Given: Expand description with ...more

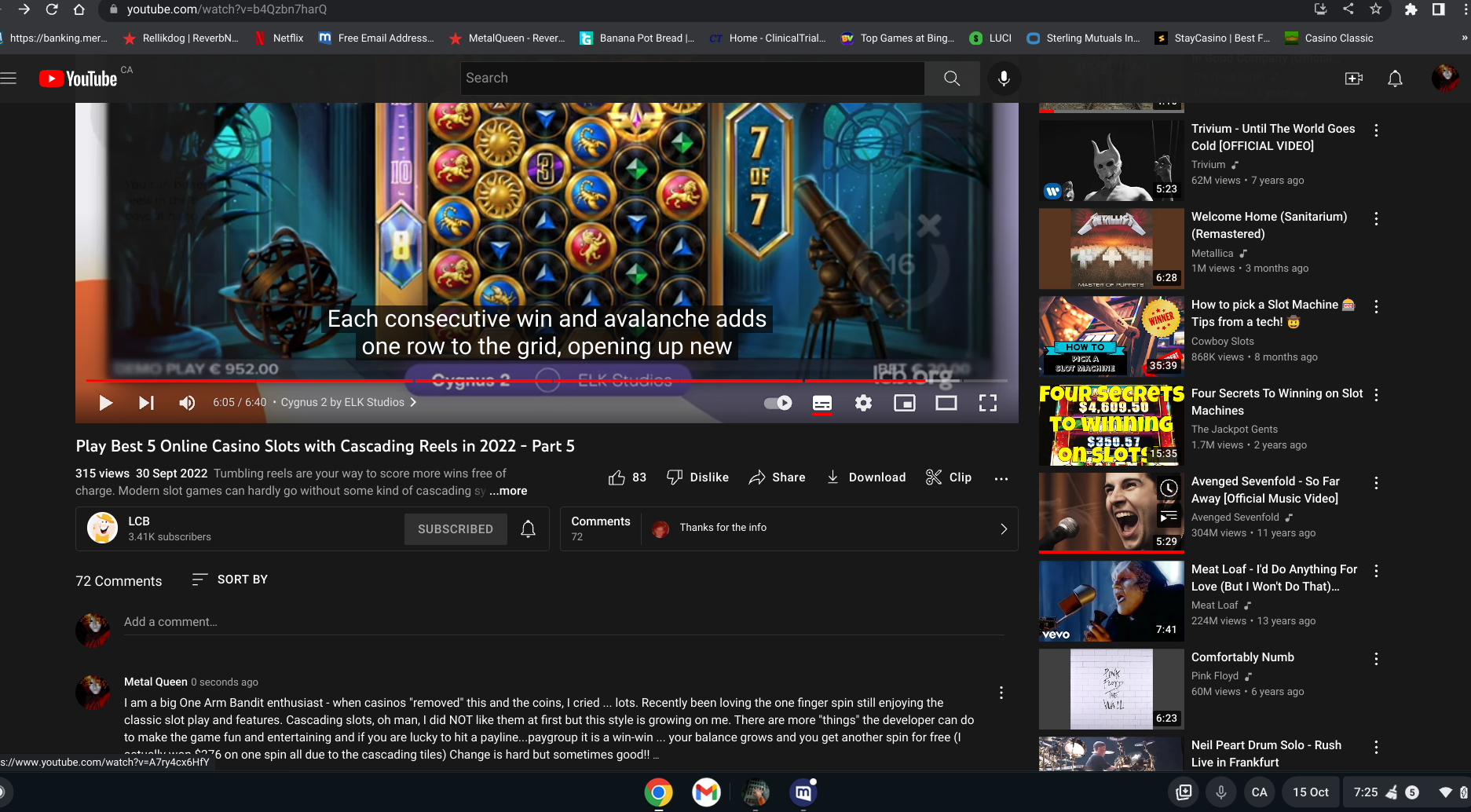Looking at the screenshot, I should coord(508,491).
